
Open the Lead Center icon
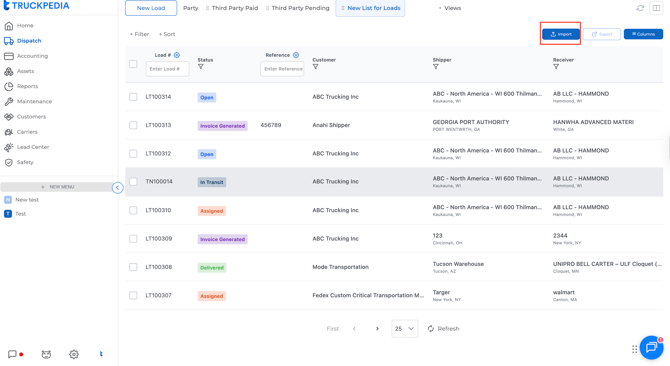coord(9,147)
